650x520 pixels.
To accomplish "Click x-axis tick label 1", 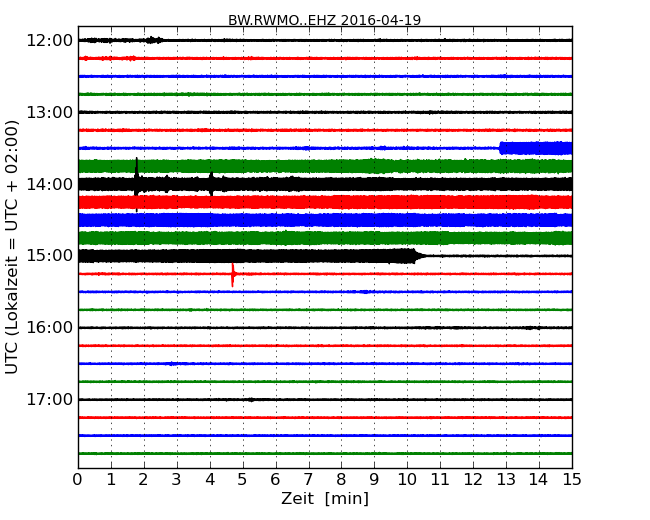I will coord(111,480).
